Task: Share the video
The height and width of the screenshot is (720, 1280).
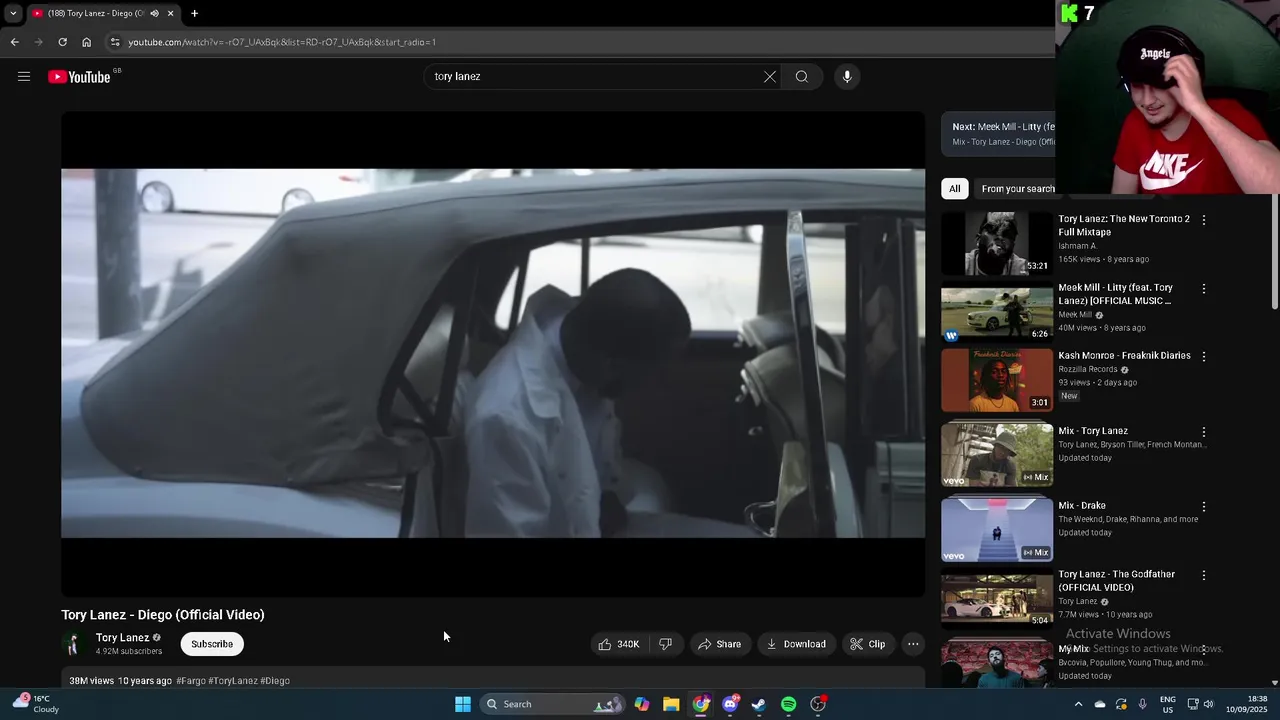Action: pos(720,644)
